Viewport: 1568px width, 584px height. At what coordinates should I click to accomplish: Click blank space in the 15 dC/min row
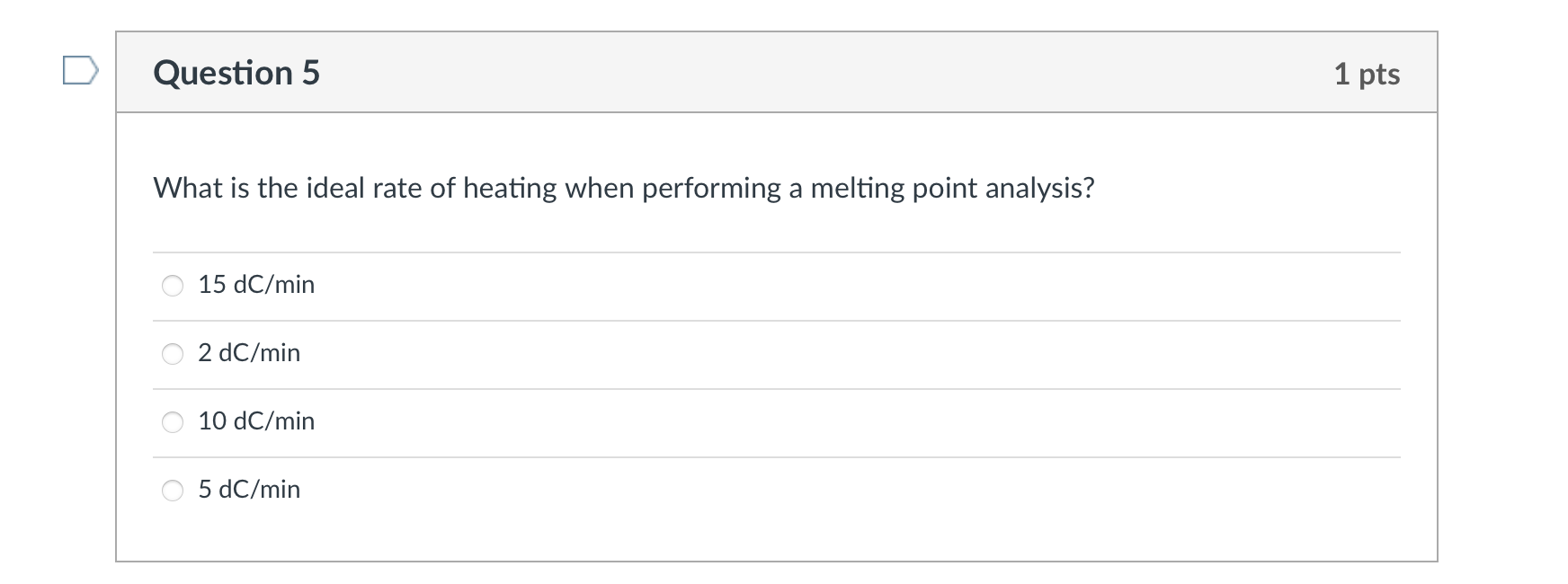(x=809, y=286)
